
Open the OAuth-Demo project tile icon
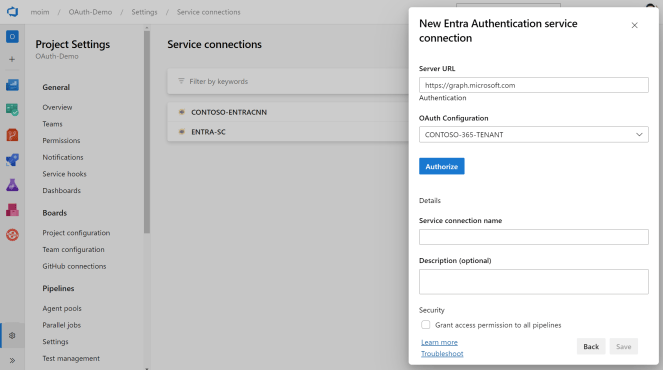12,37
